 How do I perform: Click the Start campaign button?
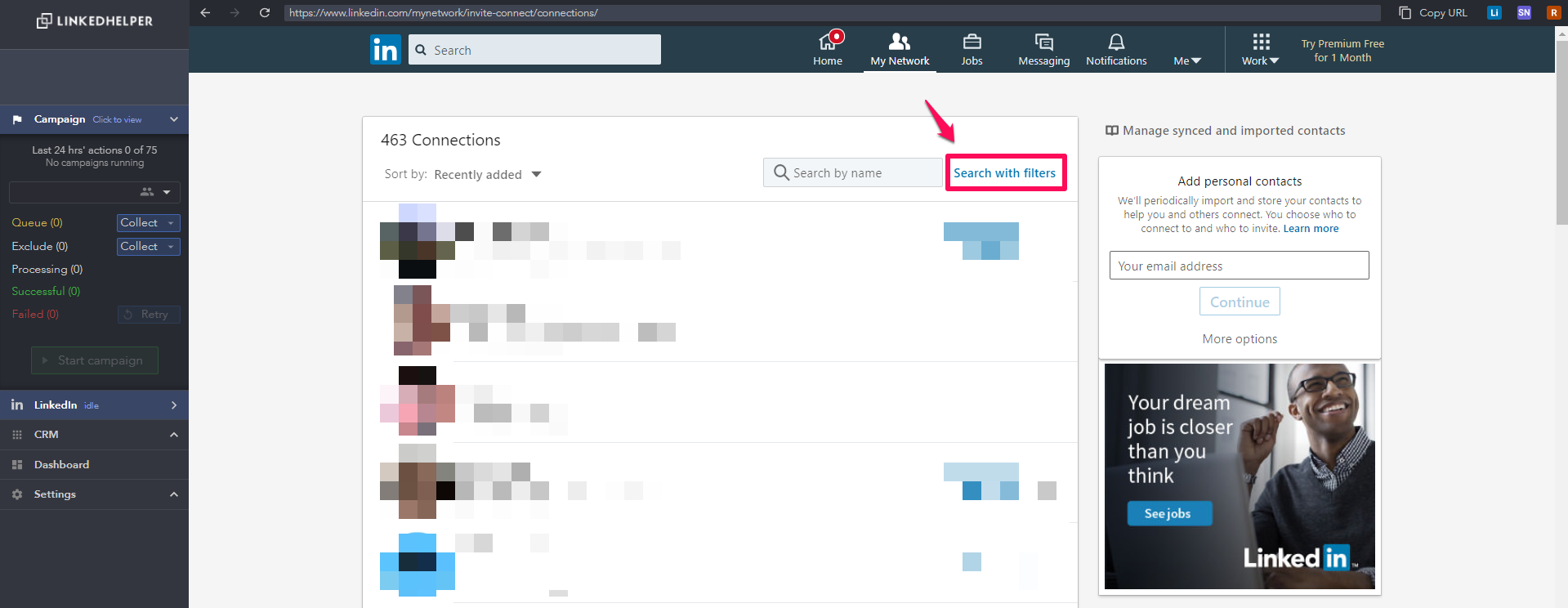click(95, 360)
